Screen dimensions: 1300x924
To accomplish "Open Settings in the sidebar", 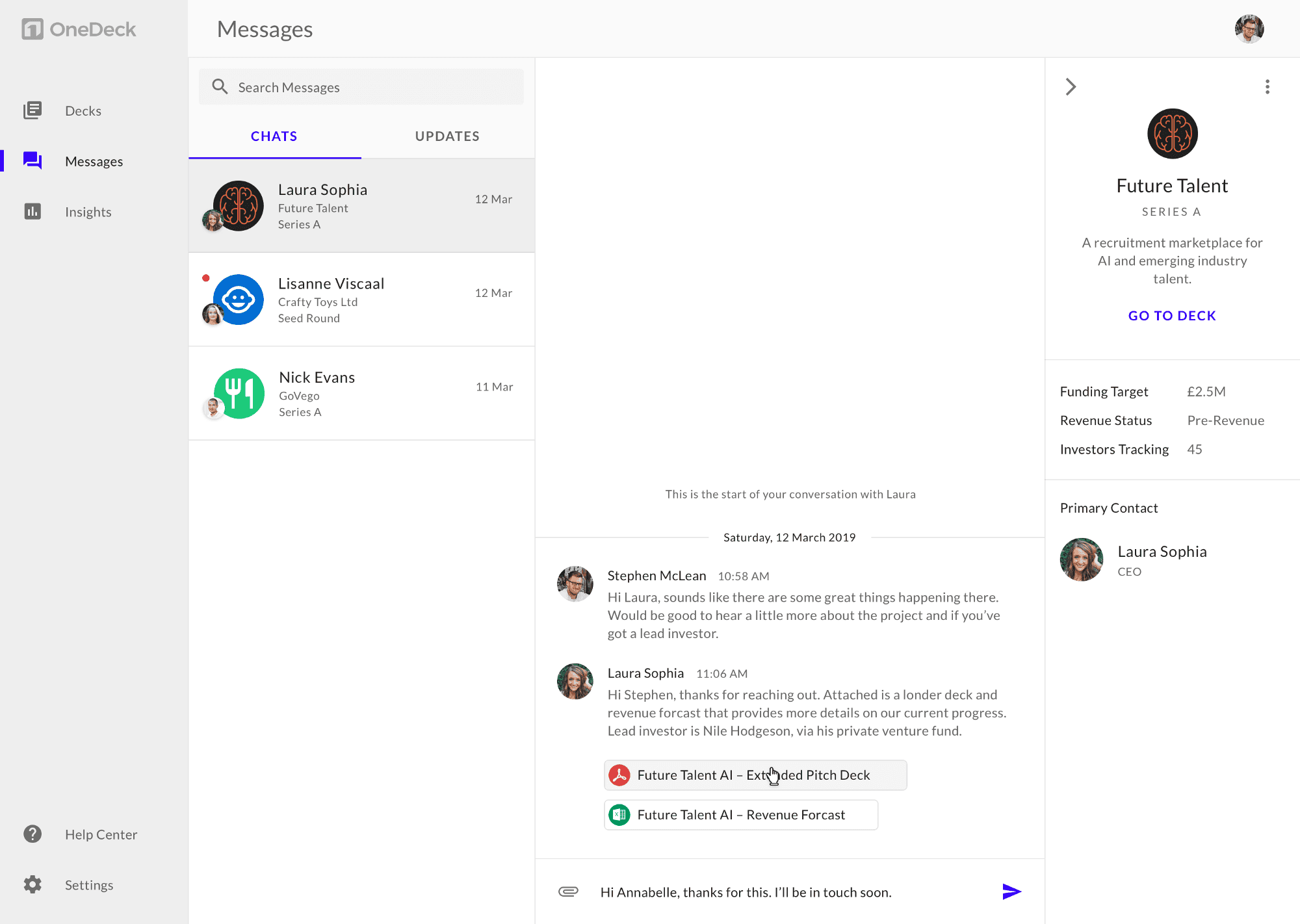I will [89, 885].
